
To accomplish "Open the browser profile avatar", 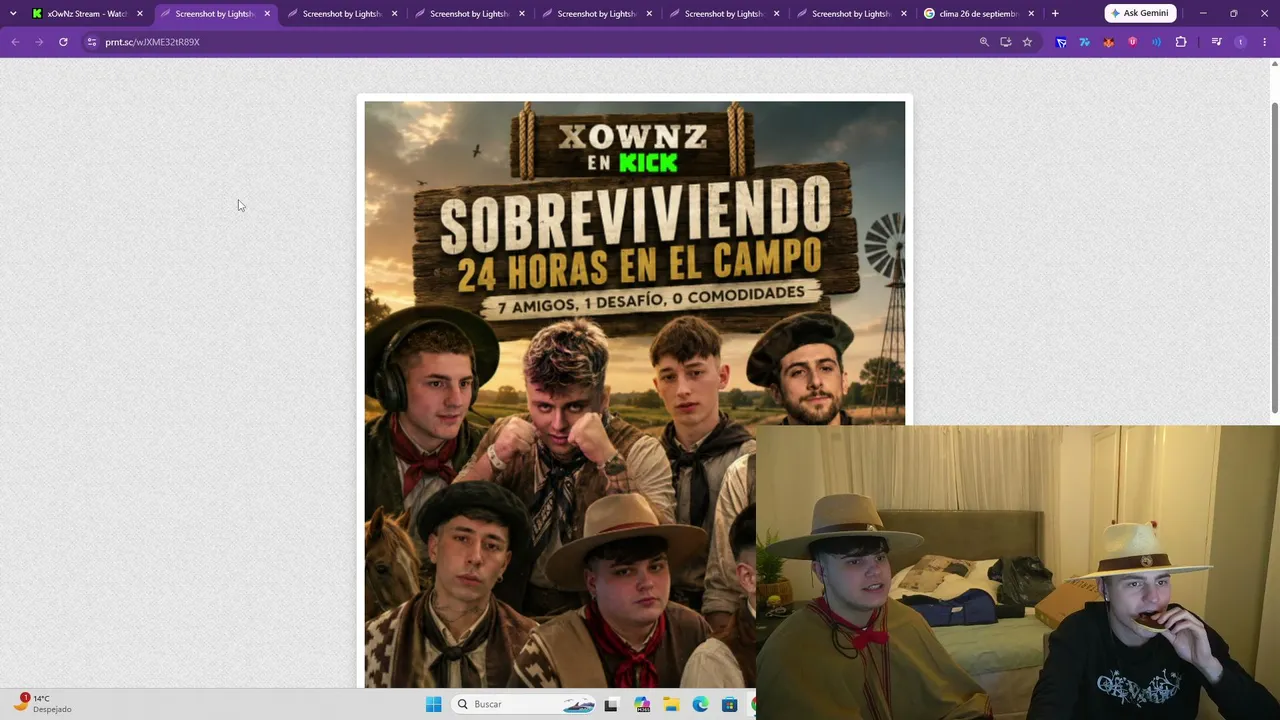I will tap(1241, 42).
